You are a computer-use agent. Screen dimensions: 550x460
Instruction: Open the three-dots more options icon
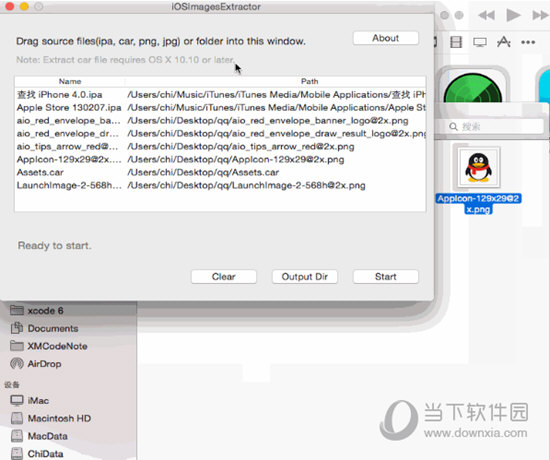[x=528, y=42]
